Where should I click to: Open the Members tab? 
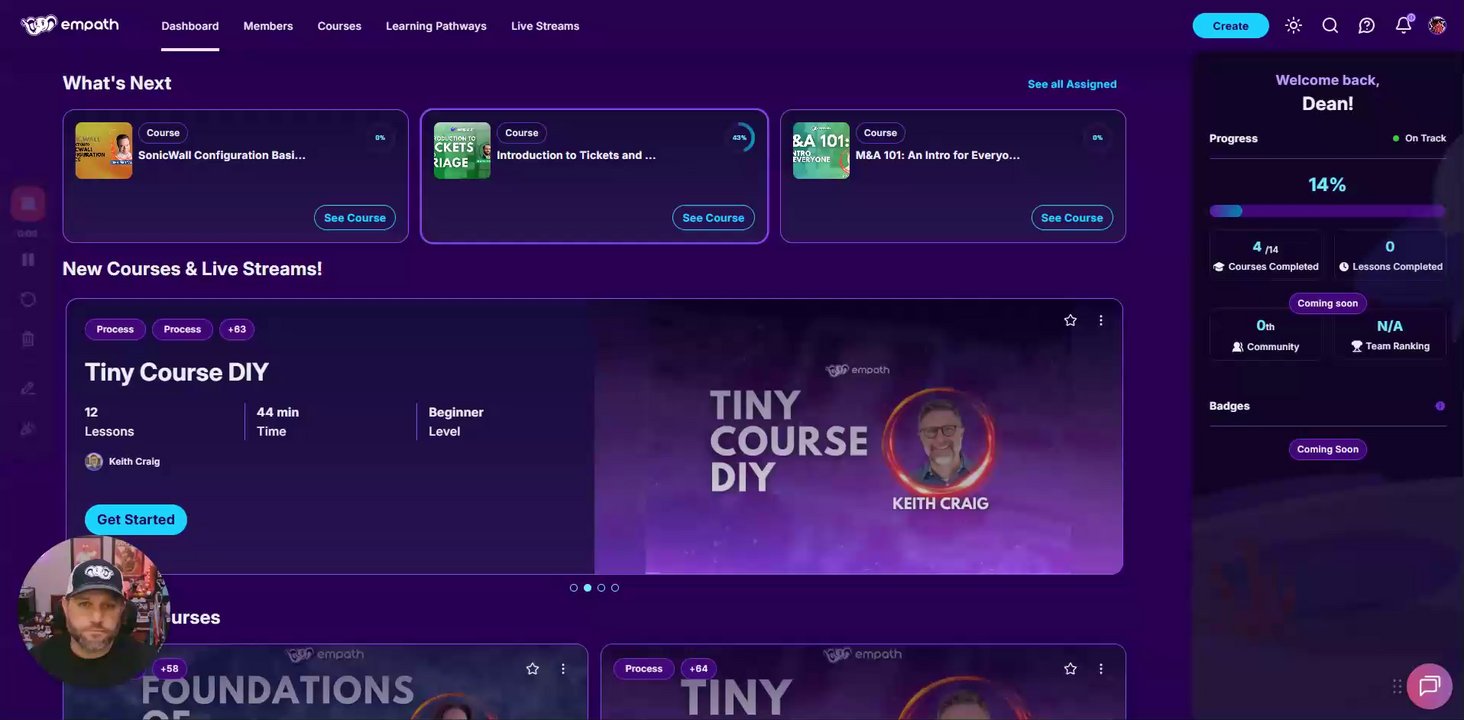tap(268, 26)
